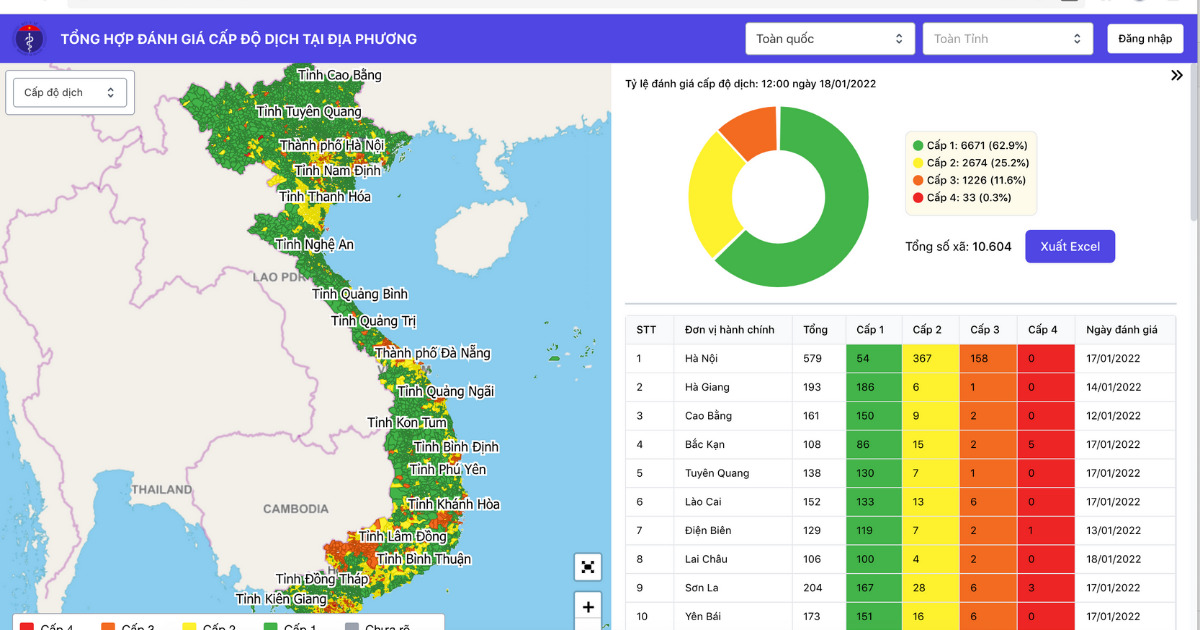Click the yellow Cấp 2 legend dot in chart

[918, 163]
